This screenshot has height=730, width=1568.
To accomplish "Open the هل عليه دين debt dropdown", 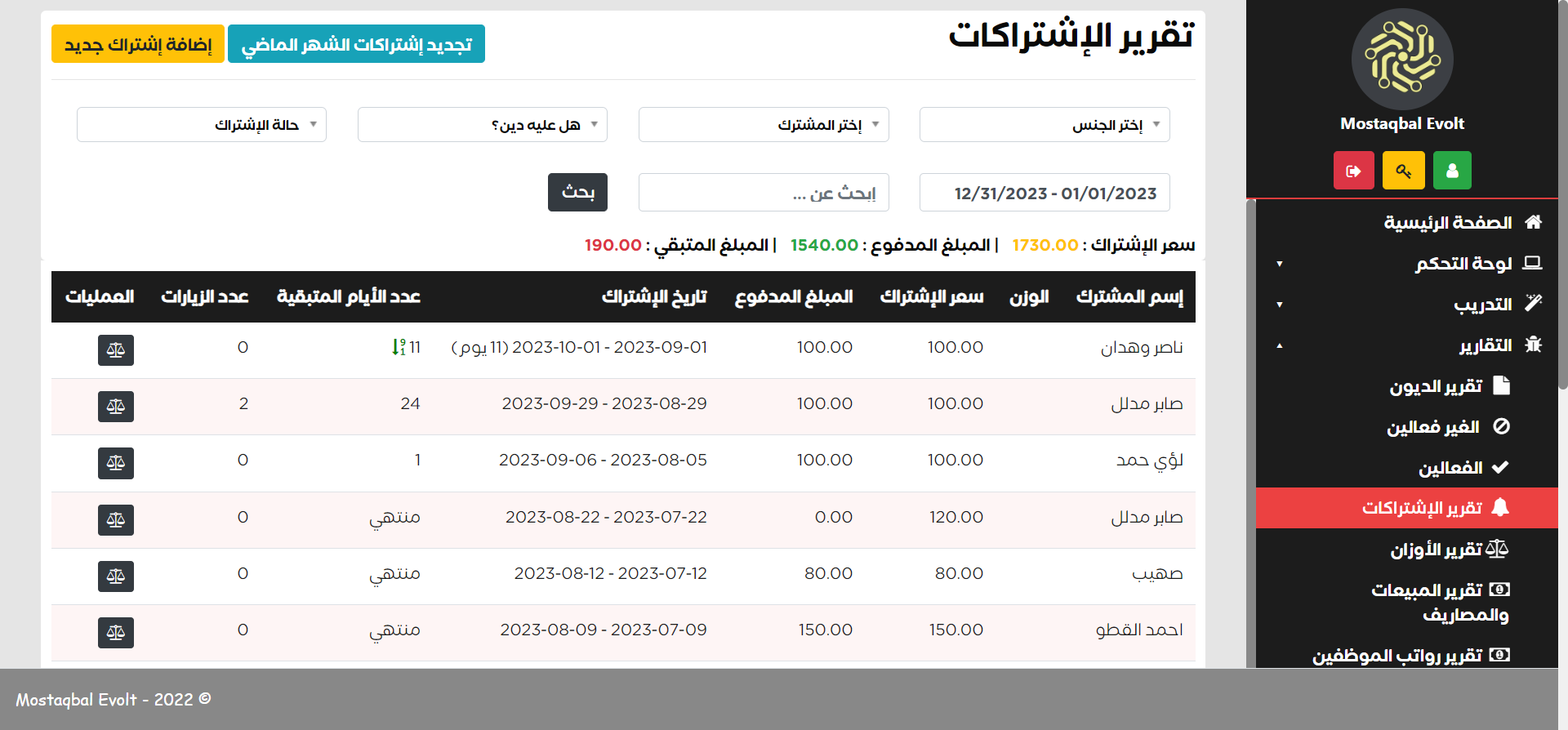I will coord(482,125).
